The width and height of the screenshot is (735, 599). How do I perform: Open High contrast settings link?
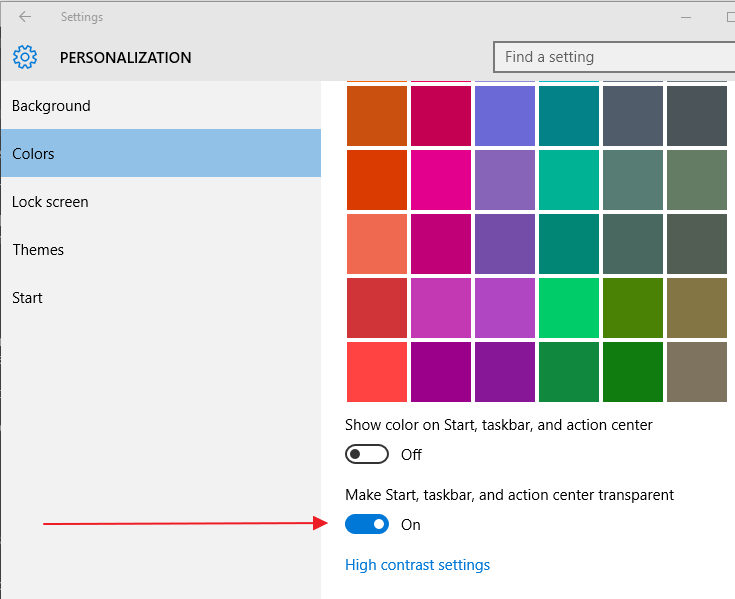click(417, 565)
